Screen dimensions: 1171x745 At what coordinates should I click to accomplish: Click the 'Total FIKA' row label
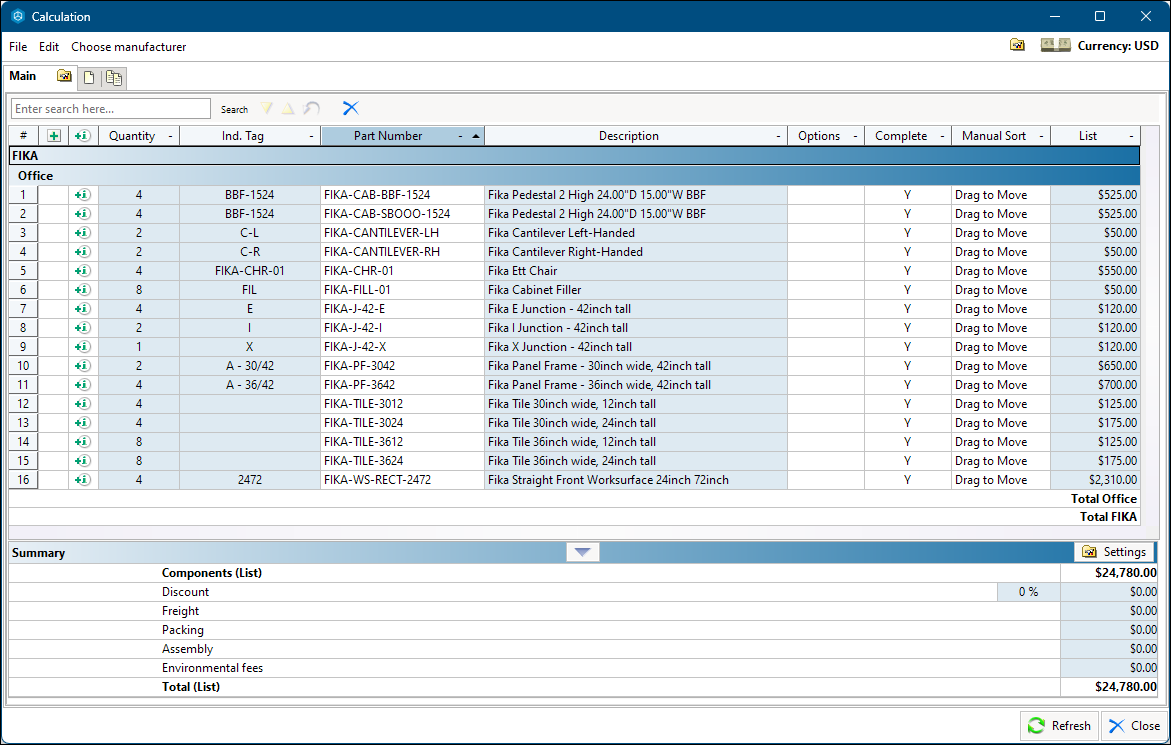[1108, 517]
